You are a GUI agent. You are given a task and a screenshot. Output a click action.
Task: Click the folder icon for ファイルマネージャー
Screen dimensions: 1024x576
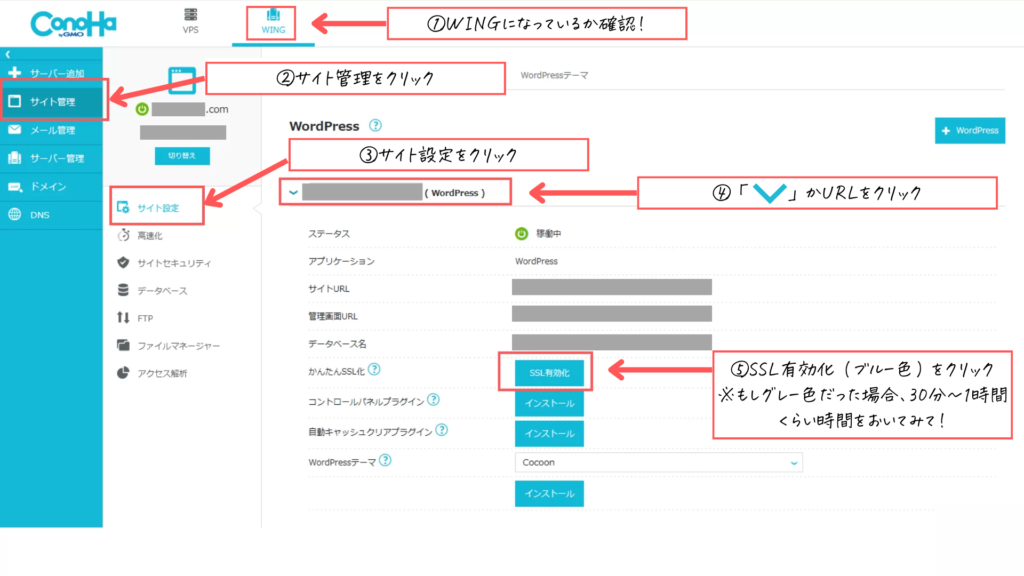coord(123,345)
